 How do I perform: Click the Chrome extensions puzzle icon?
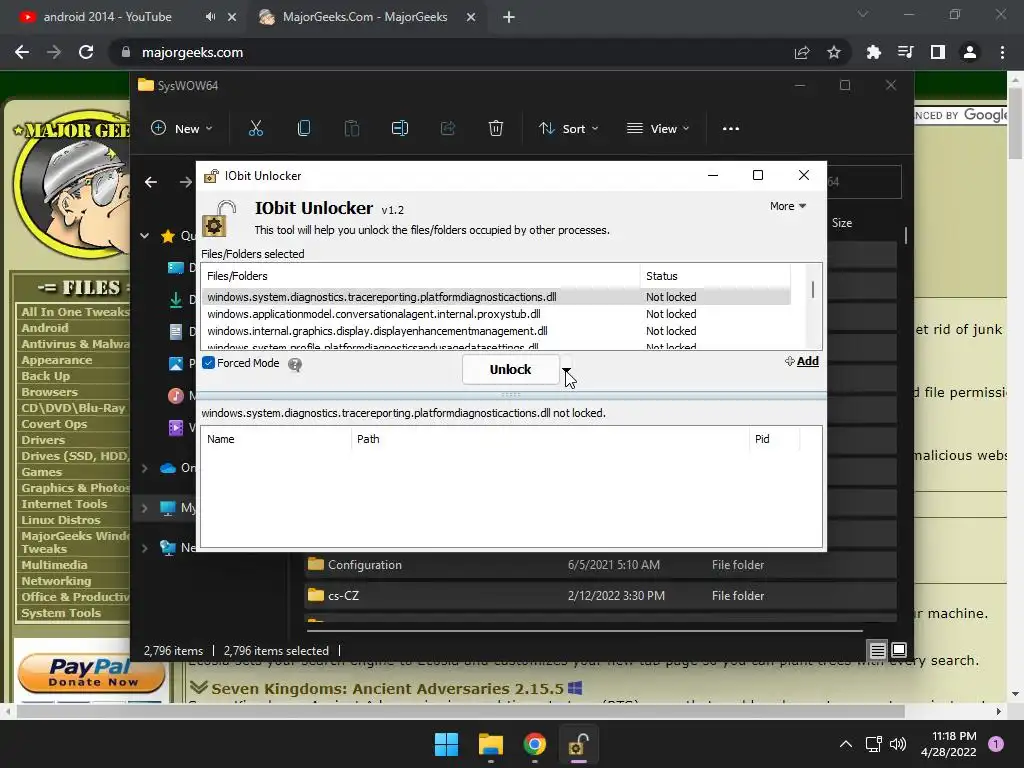[873, 52]
